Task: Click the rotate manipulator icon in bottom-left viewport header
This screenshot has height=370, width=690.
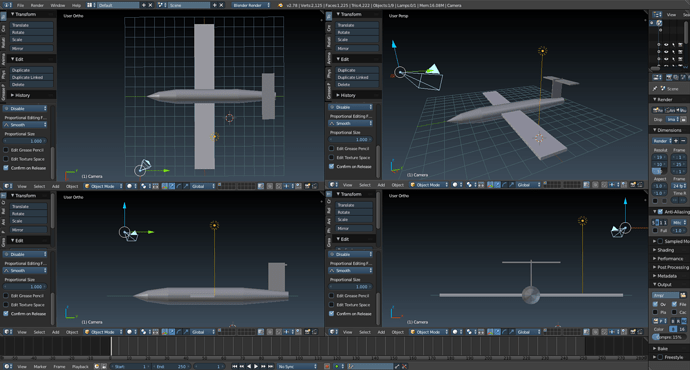Action: coord(179,332)
